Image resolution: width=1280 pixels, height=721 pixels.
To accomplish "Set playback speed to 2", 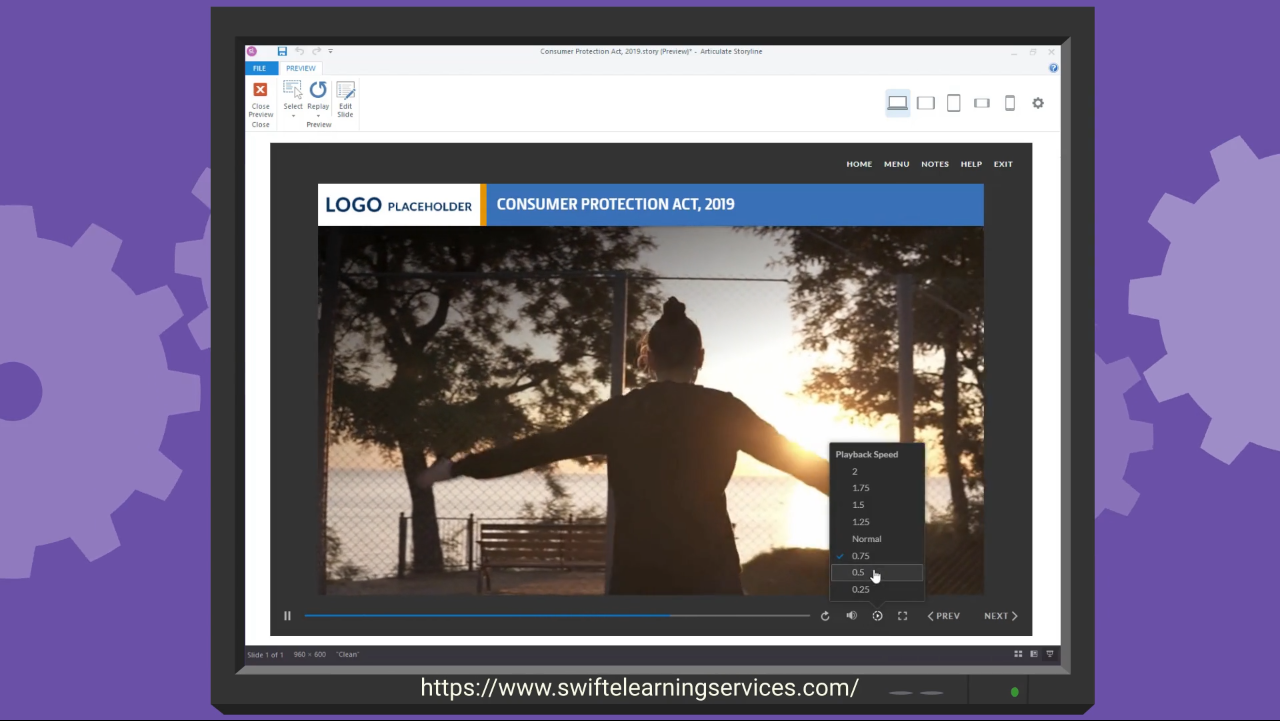I will pos(877,471).
